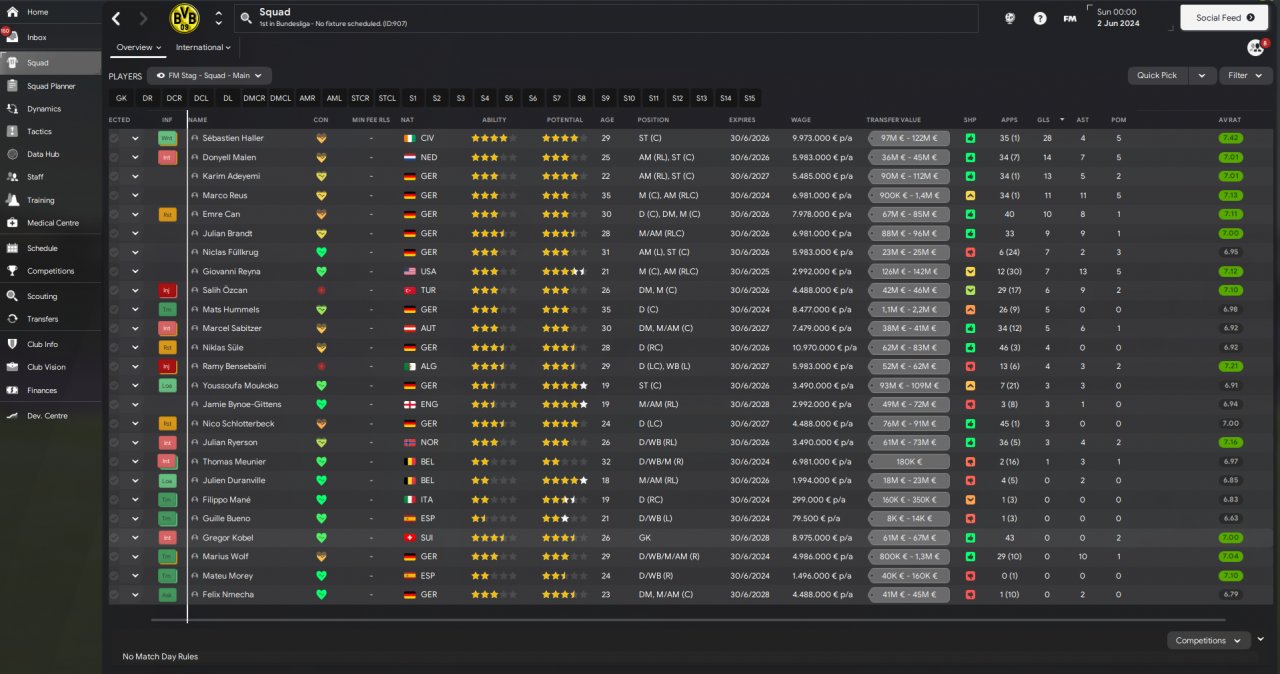
Task: Open the Home sidebar icon
Action: [x=12, y=12]
